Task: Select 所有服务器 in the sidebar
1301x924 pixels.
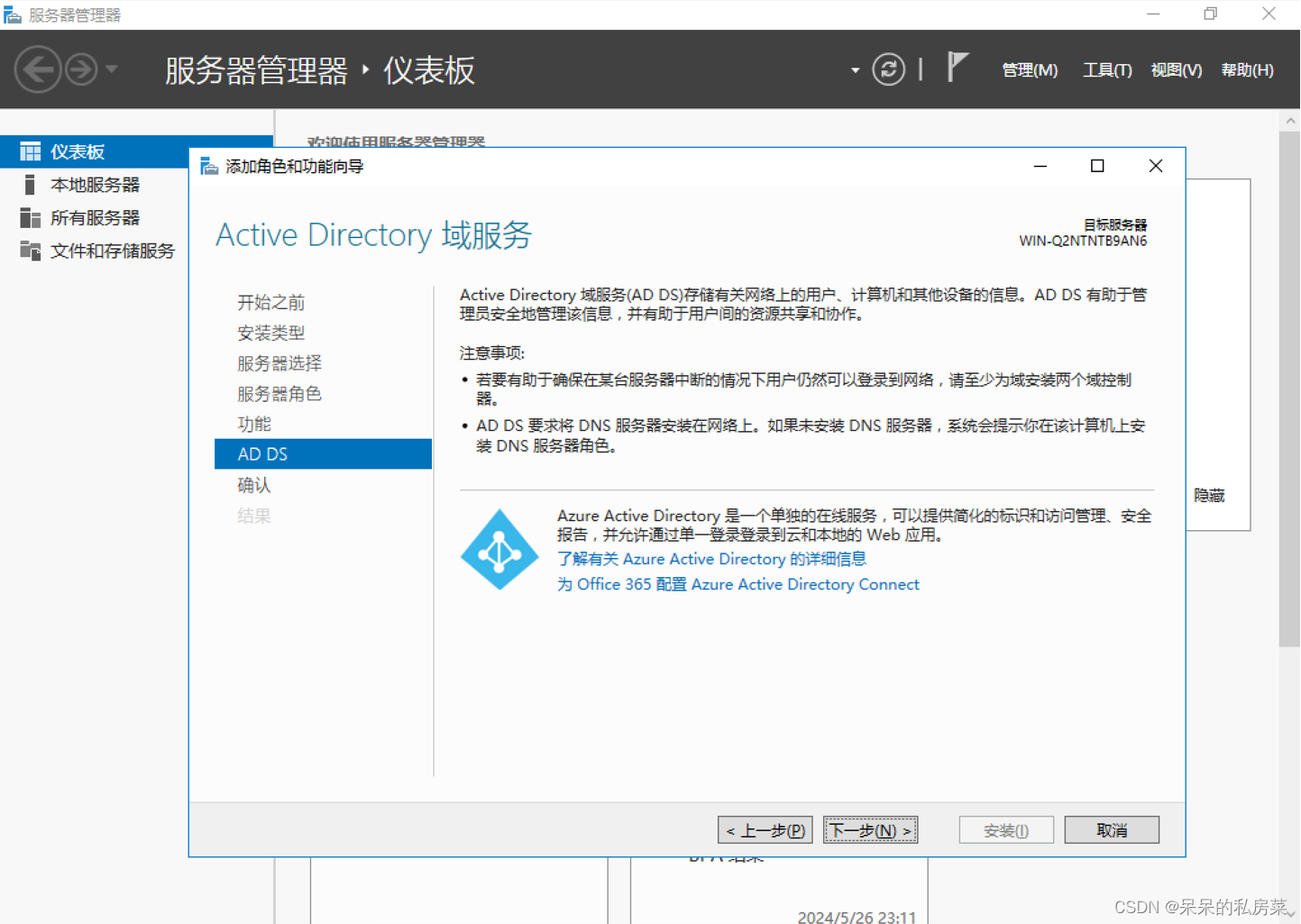Action: tap(95, 218)
